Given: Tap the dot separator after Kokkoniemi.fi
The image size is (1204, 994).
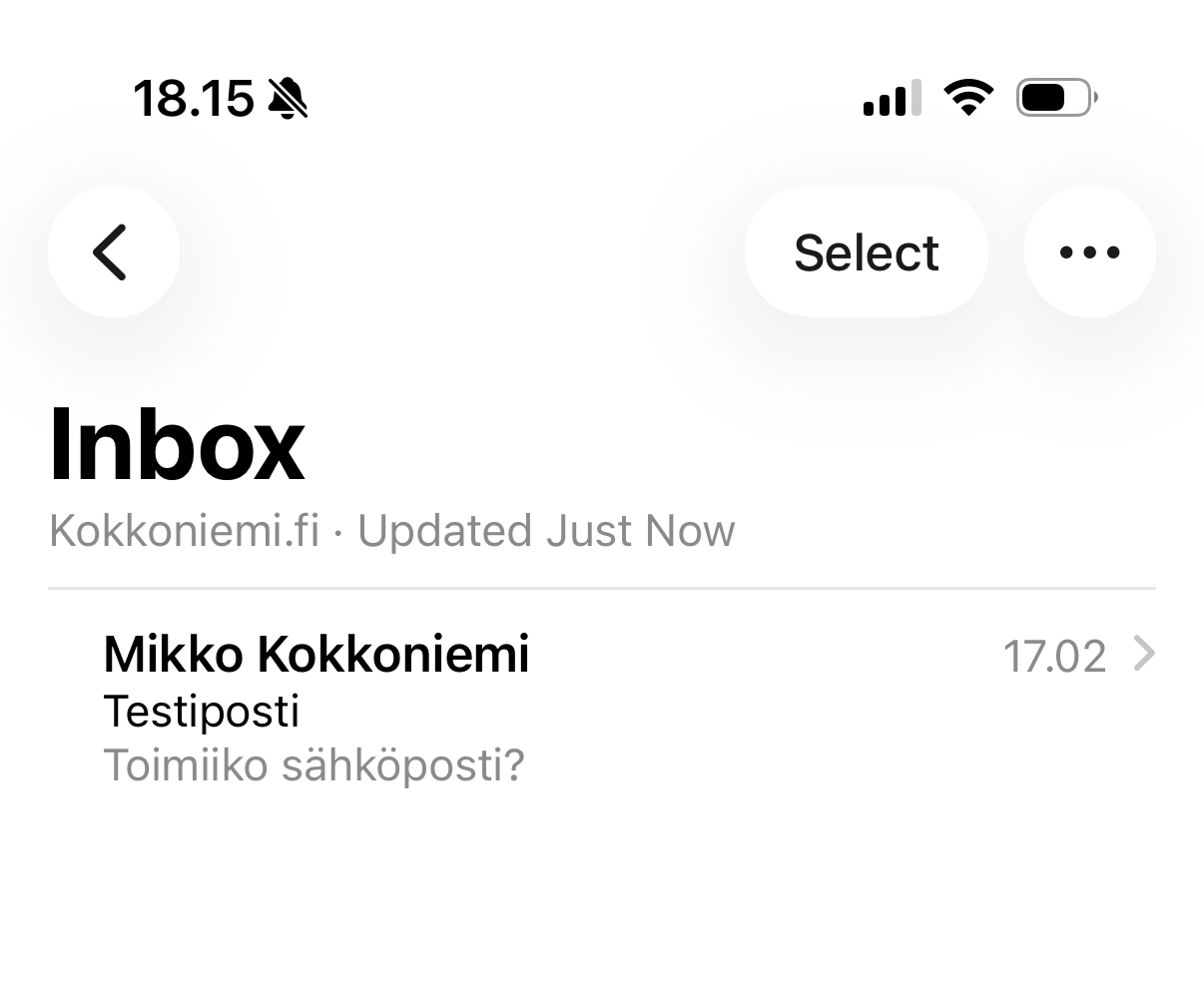Looking at the screenshot, I should (338, 532).
